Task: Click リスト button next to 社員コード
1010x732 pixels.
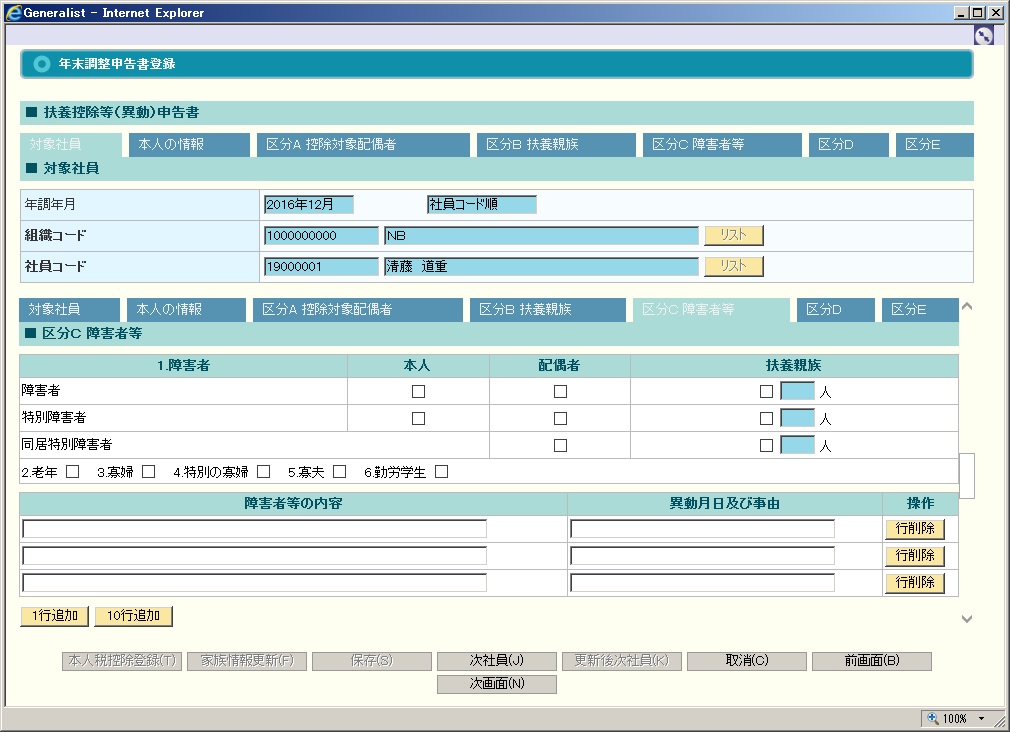Action: [733, 267]
